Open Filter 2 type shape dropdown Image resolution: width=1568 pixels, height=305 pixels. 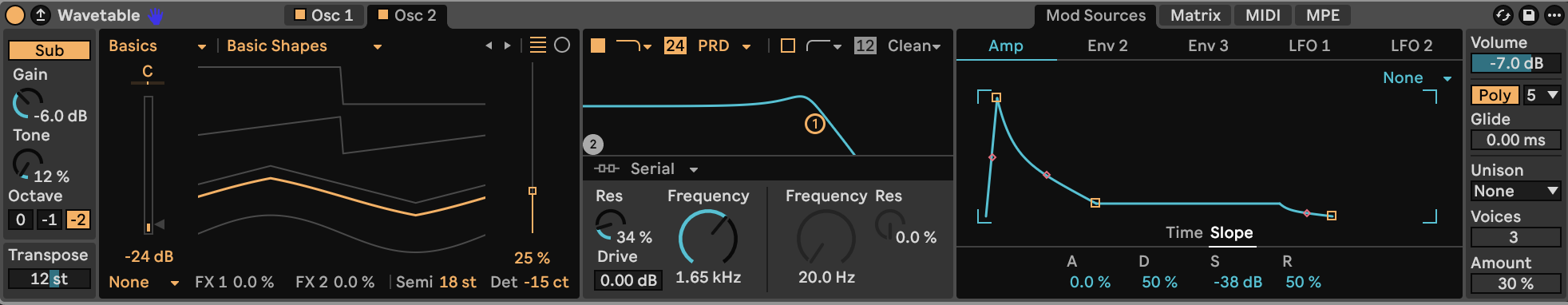[824, 46]
